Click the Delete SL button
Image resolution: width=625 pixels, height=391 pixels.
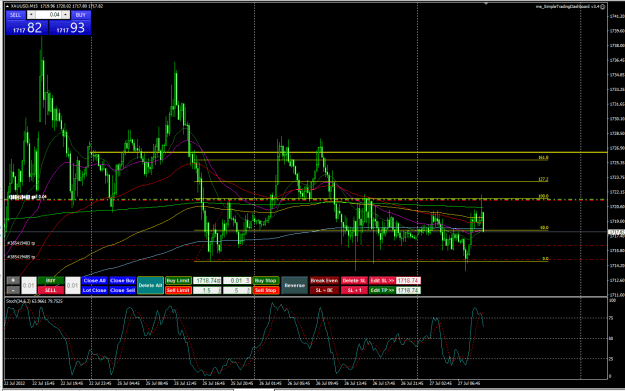(x=354, y=281)
